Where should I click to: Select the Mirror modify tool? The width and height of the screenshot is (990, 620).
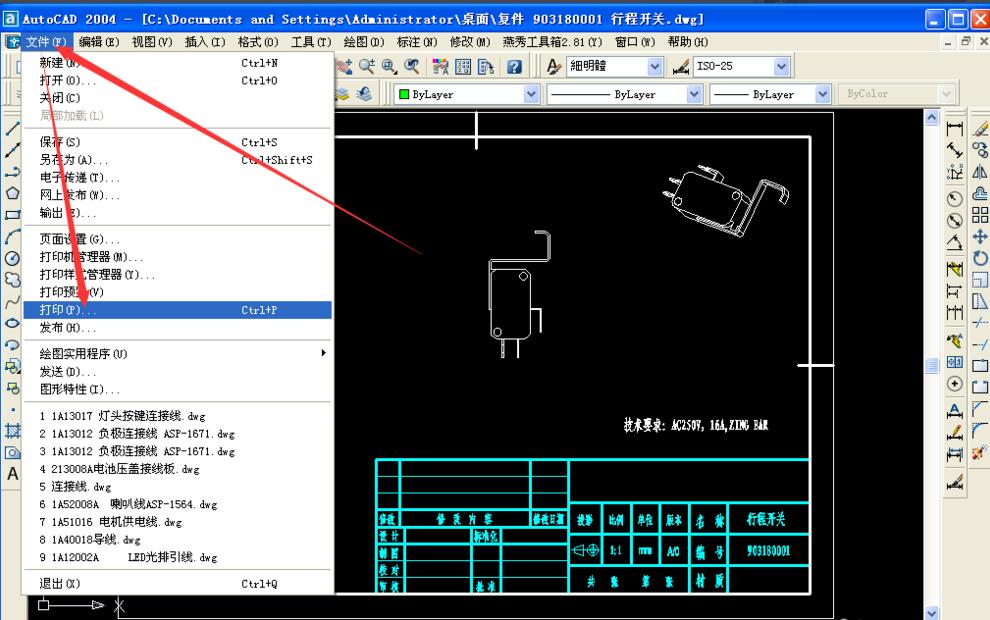point(980,172)
